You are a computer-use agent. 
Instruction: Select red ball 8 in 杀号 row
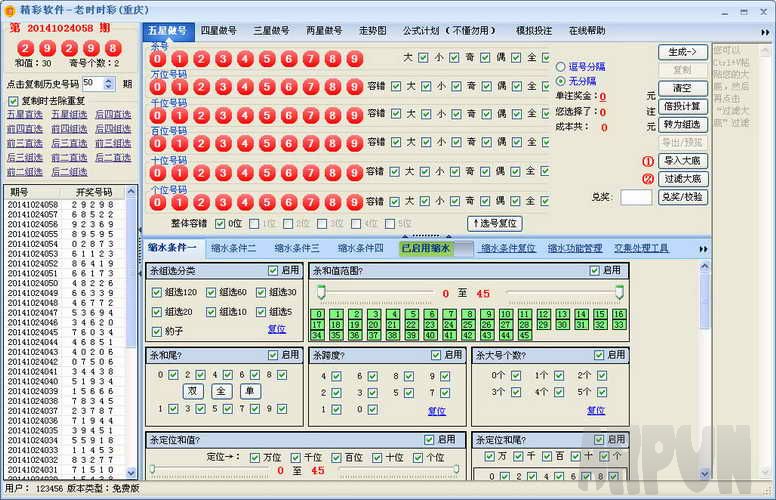(x=332, y=59)
